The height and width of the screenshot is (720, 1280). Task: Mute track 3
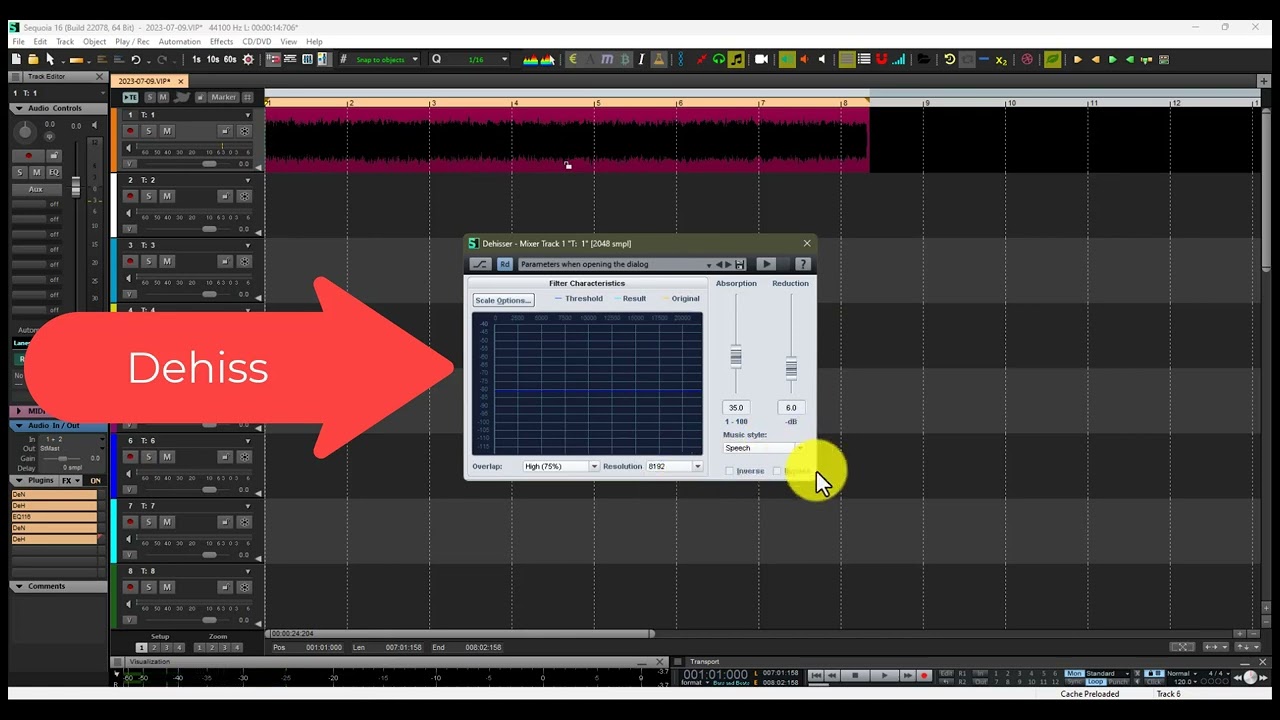[167, 261]
